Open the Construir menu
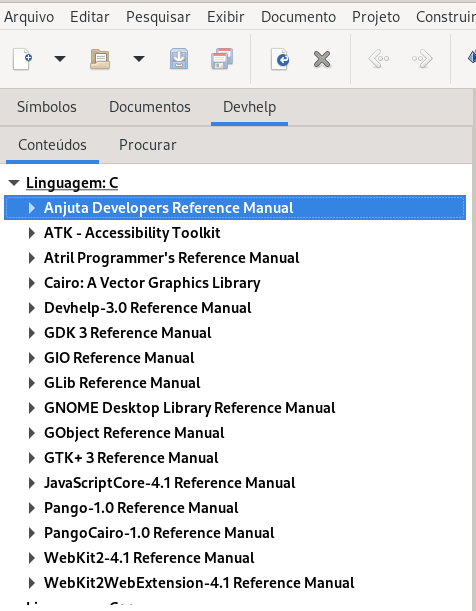The image size is (476, 611). (x=446, y=17)
